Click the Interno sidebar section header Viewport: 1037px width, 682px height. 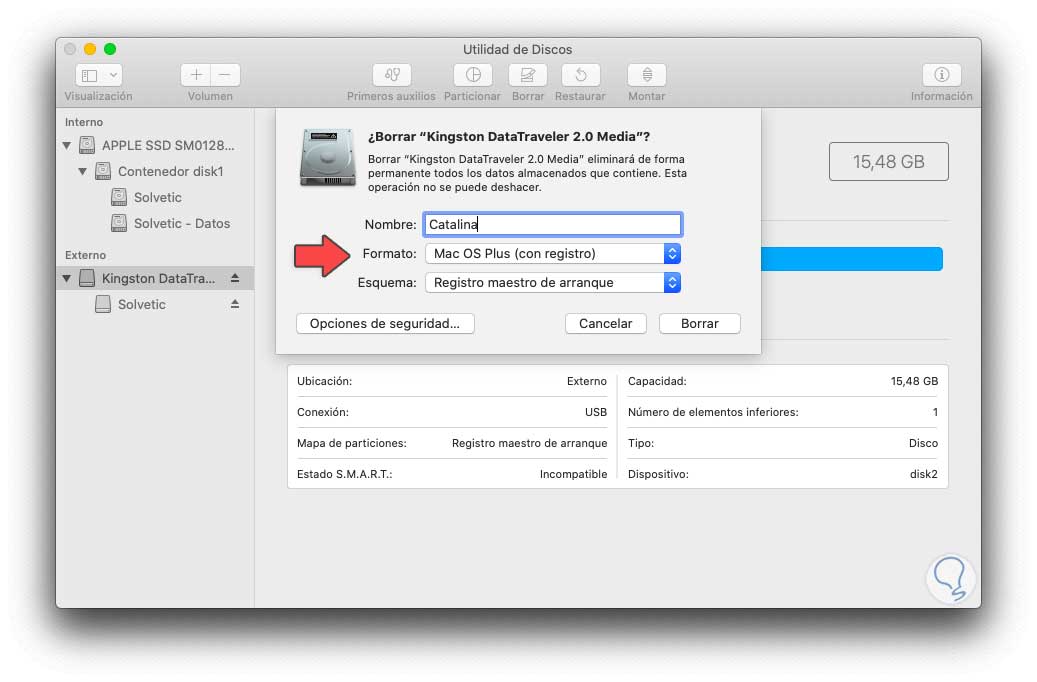click(84, 122)
